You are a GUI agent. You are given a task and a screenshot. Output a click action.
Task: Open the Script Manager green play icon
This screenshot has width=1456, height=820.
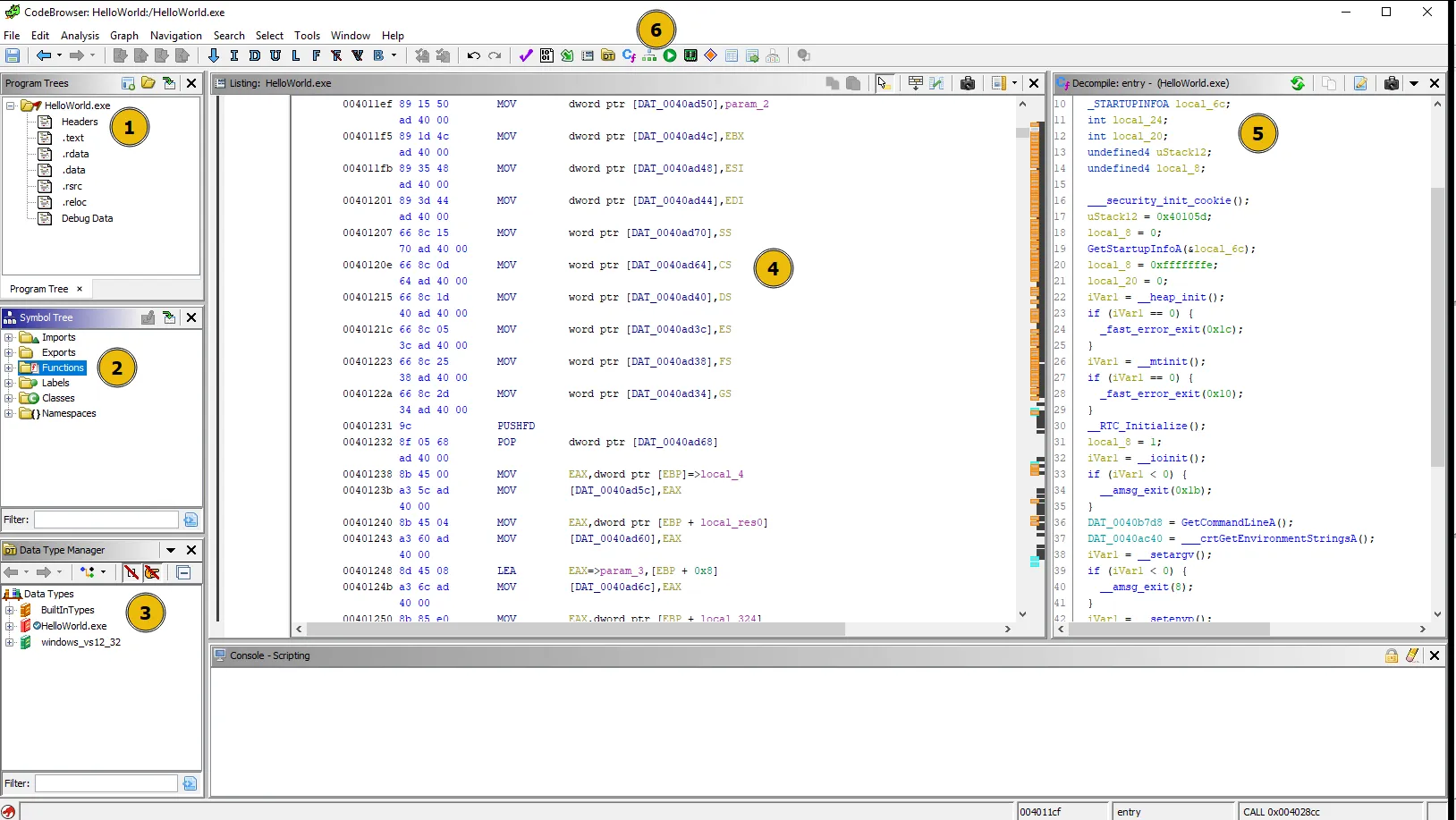[x=670, y=55]
